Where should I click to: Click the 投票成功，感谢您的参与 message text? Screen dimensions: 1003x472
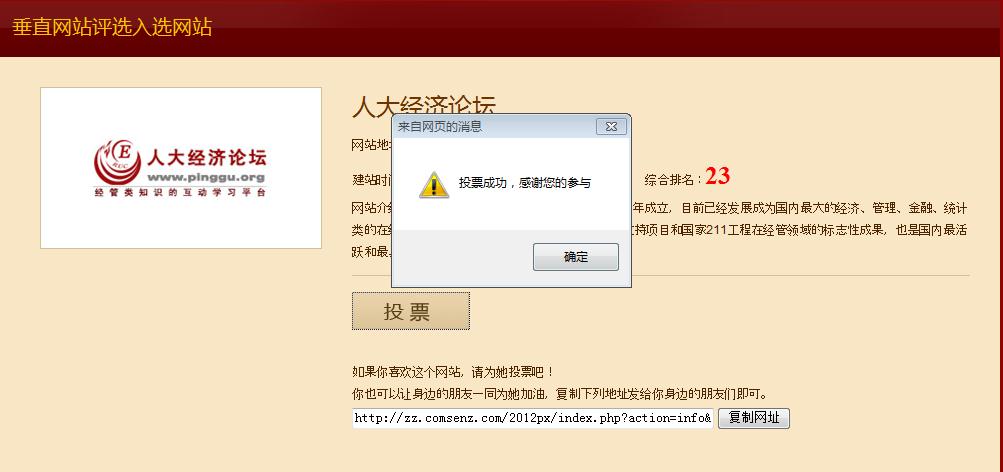coord(525,183)
